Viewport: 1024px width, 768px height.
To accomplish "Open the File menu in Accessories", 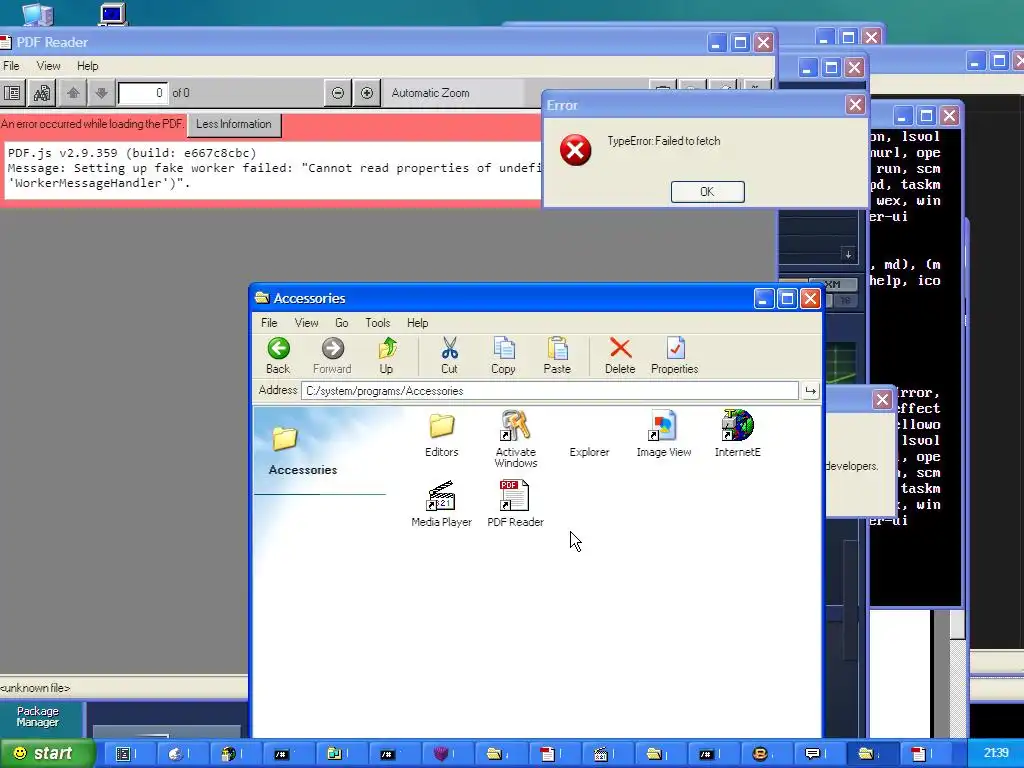I will [x=269, y=323].
